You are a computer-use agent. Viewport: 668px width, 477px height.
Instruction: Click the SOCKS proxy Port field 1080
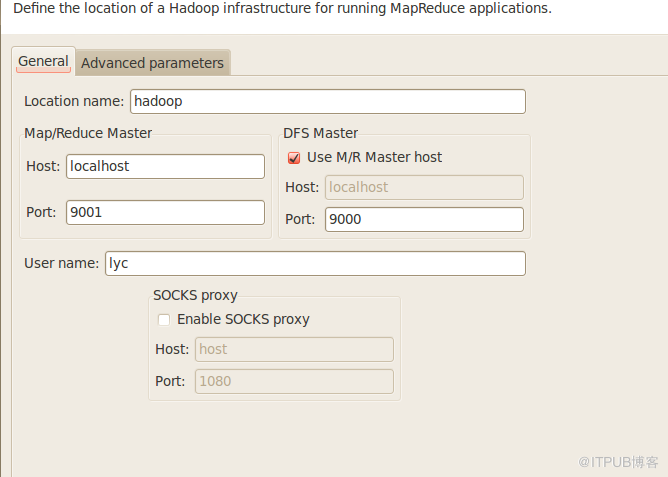tap(294, 381)
